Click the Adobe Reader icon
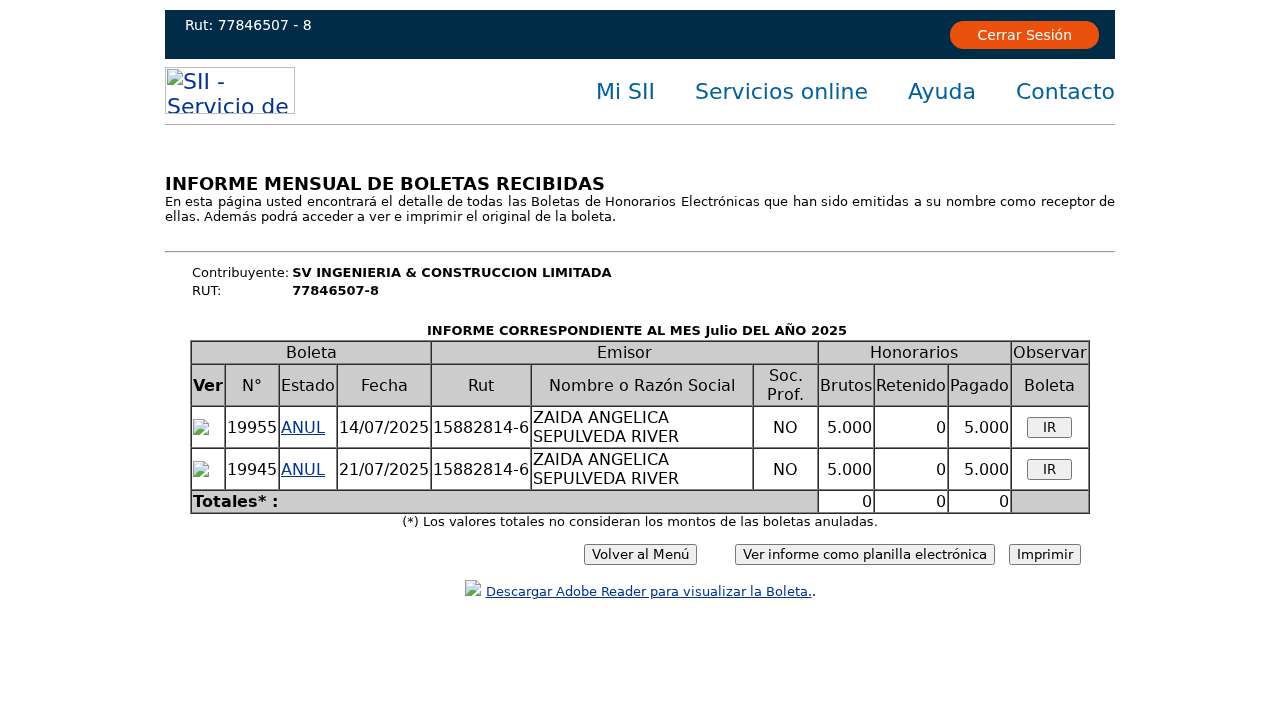 (473, 589)
